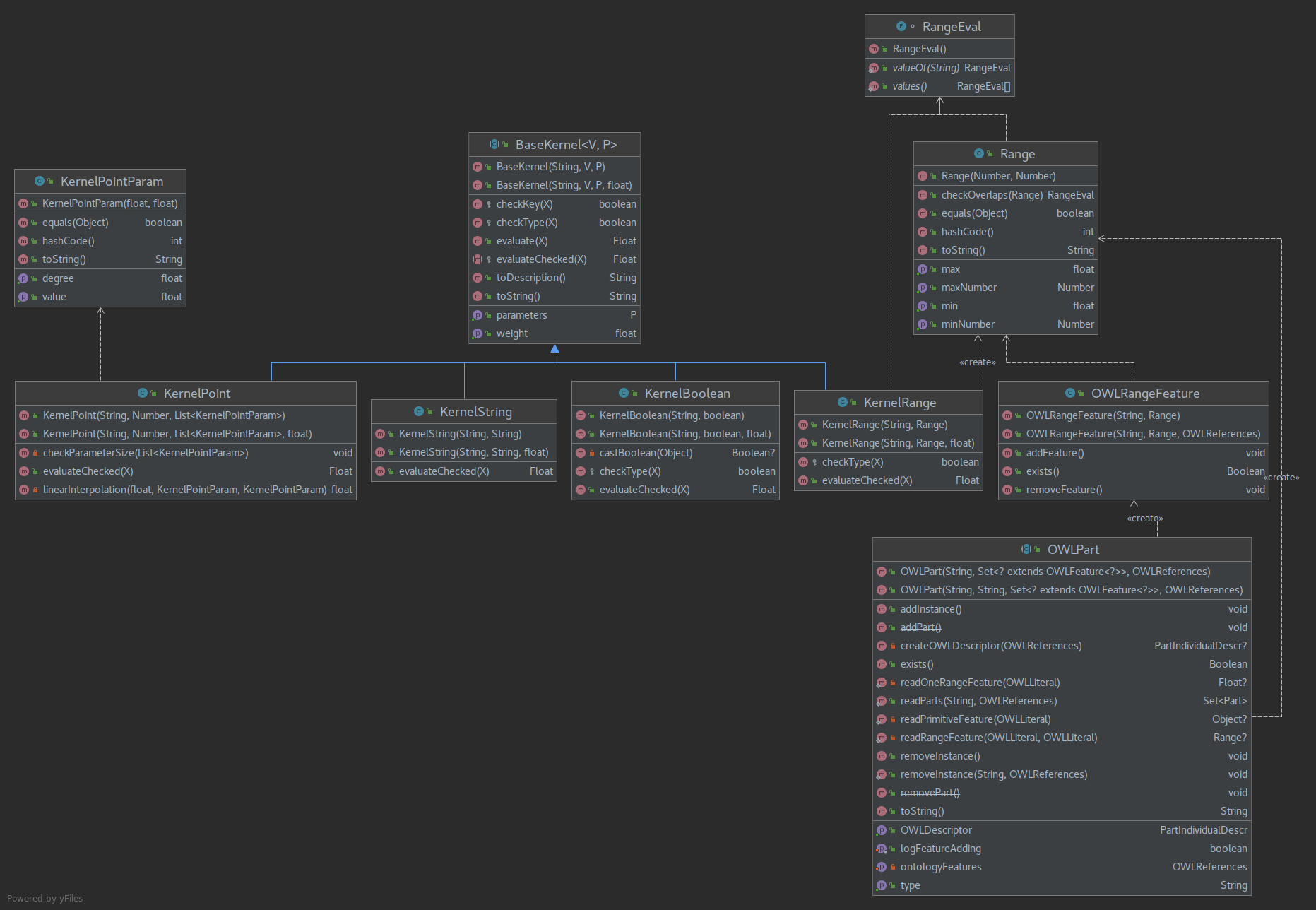Screen dimensions: 1316x910
Task: Select the readRangeFeature(OWLLiteral, OWLLiteral) method row
Action: [x=998, y=738]
